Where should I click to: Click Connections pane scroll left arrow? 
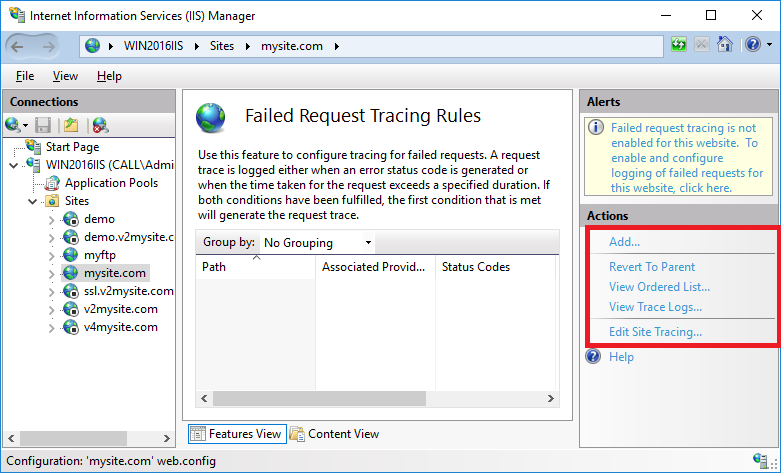coord(11,439)
